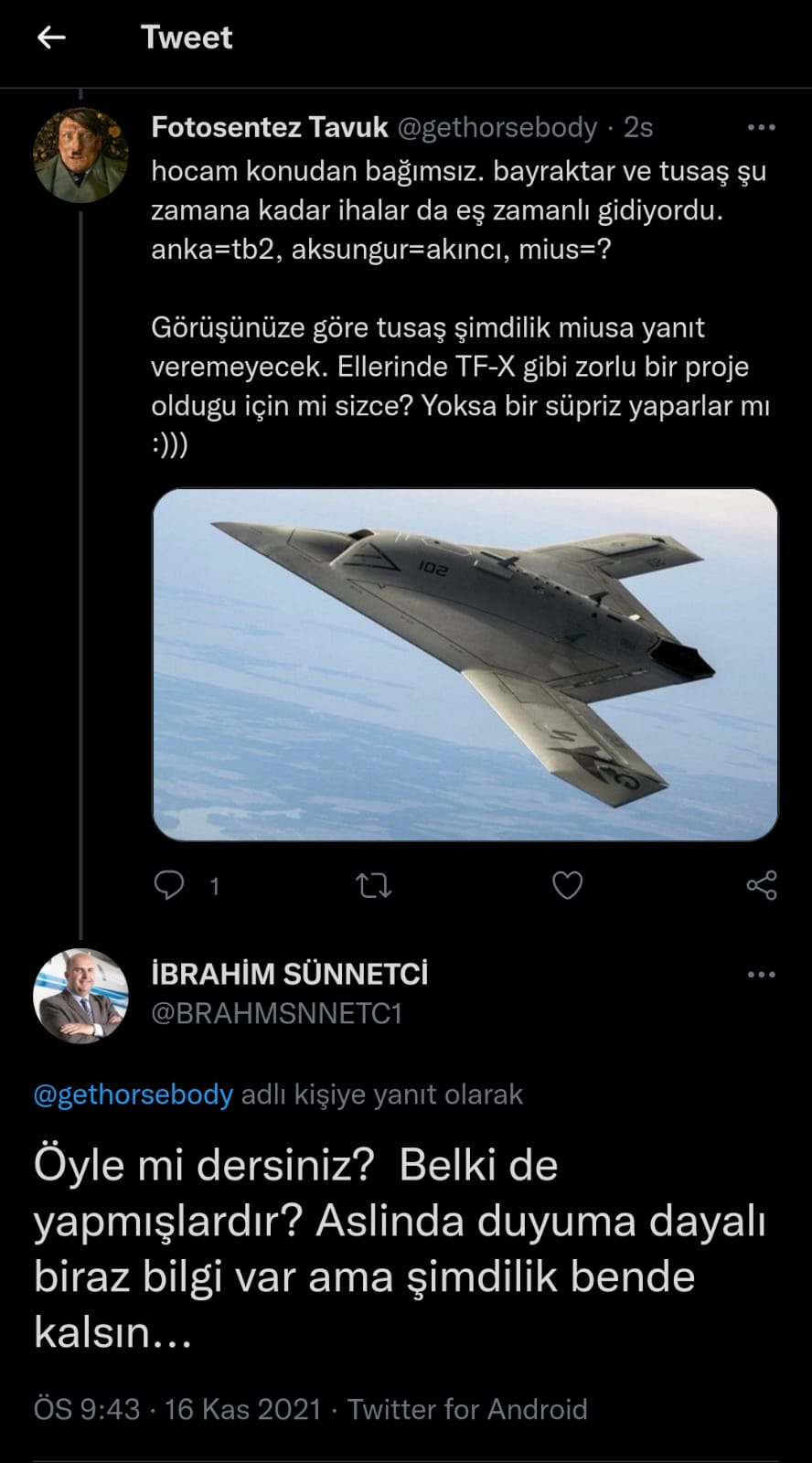812x1463 pixels.
Task: Tap the ÖS 9:43 · 16 Kas 2021 timestamp
Action: coord(177,1409)
